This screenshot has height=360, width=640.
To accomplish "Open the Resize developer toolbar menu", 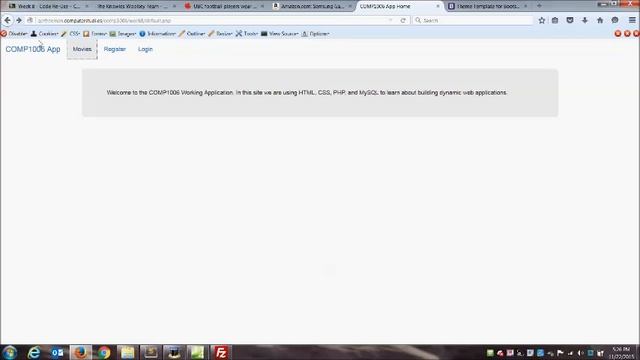I will 220,33.
